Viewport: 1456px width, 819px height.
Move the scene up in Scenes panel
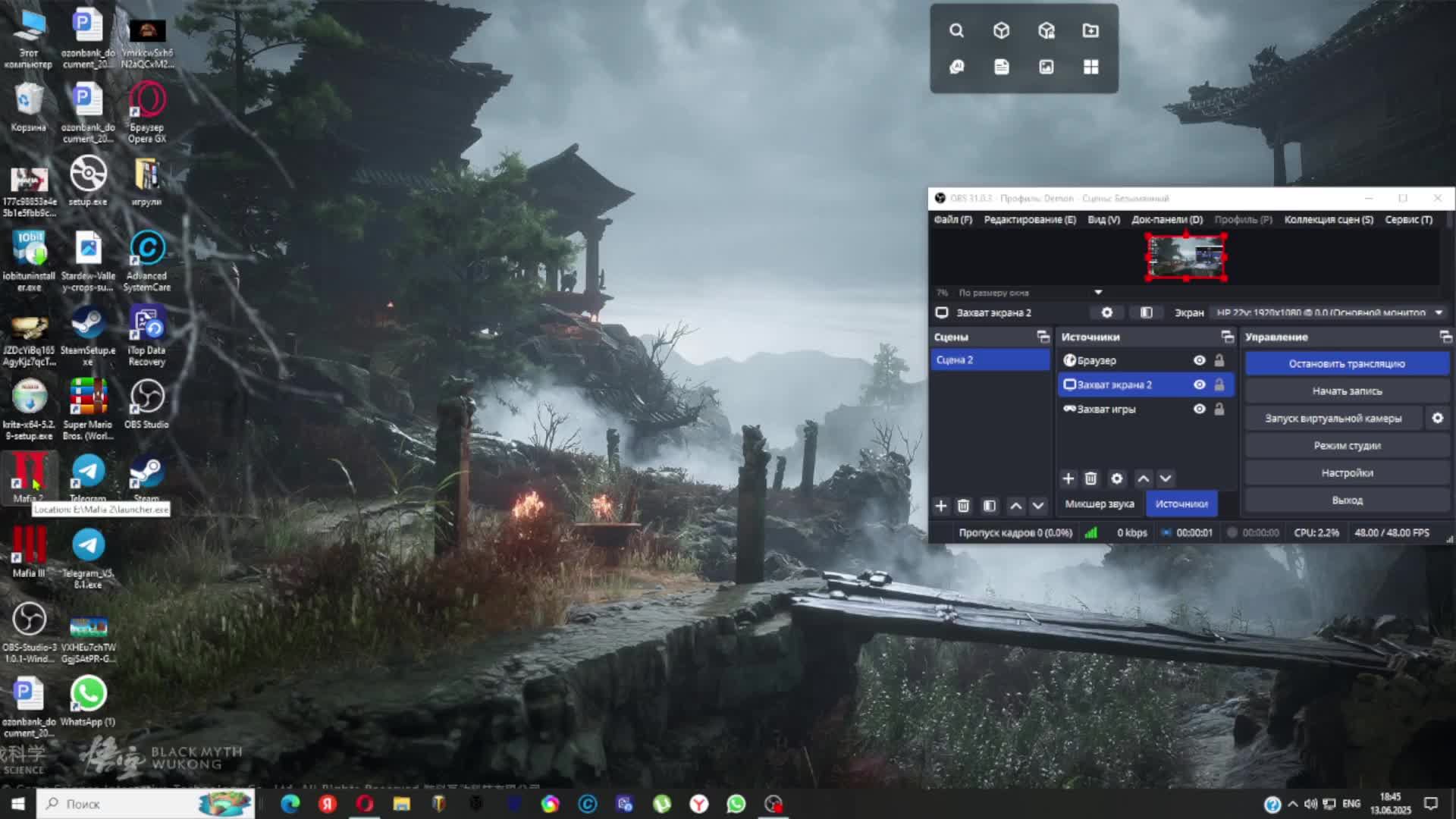(x=1016, y=506)
